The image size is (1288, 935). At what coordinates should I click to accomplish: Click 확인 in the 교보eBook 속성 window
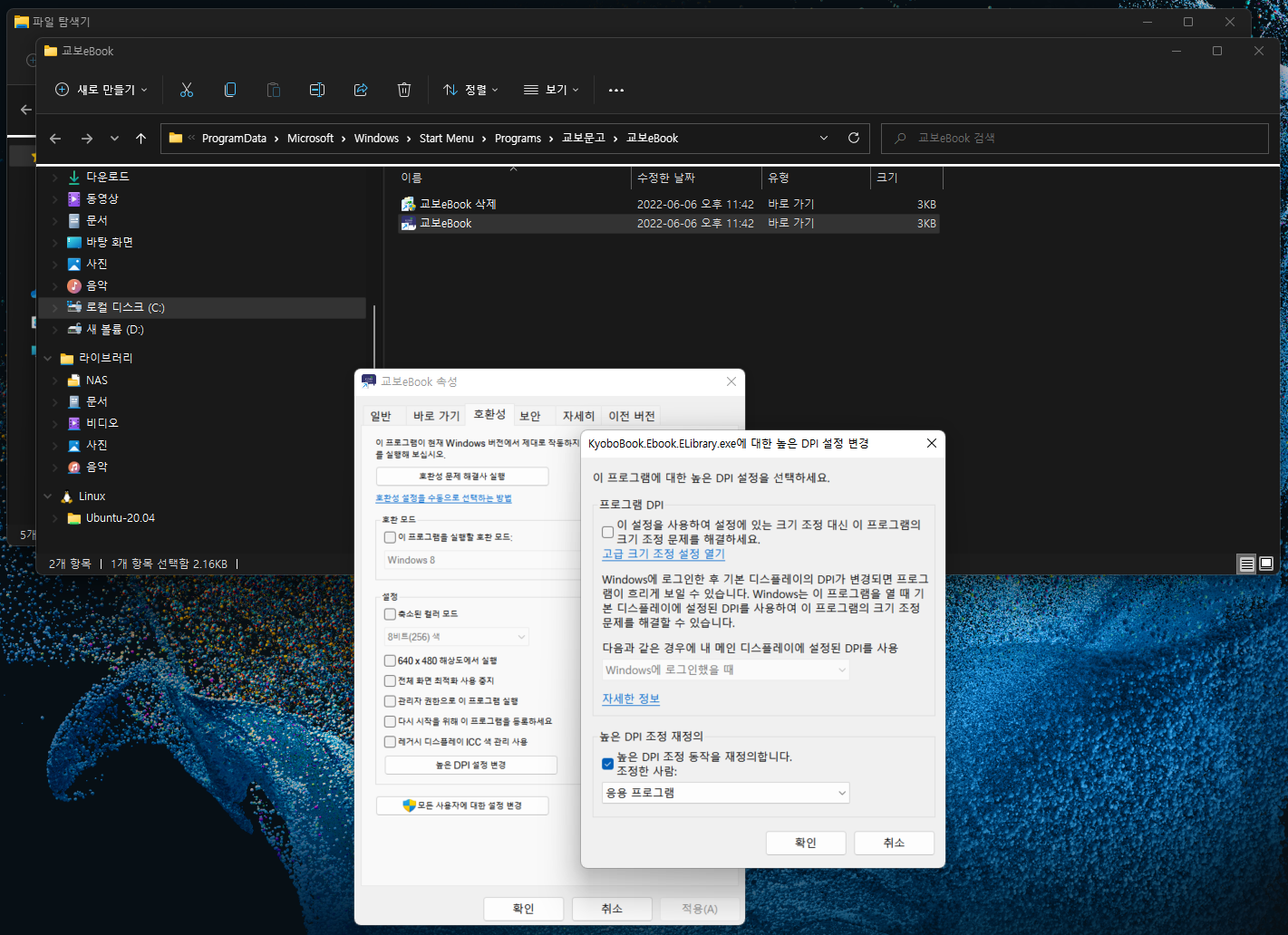click(524, 909)
